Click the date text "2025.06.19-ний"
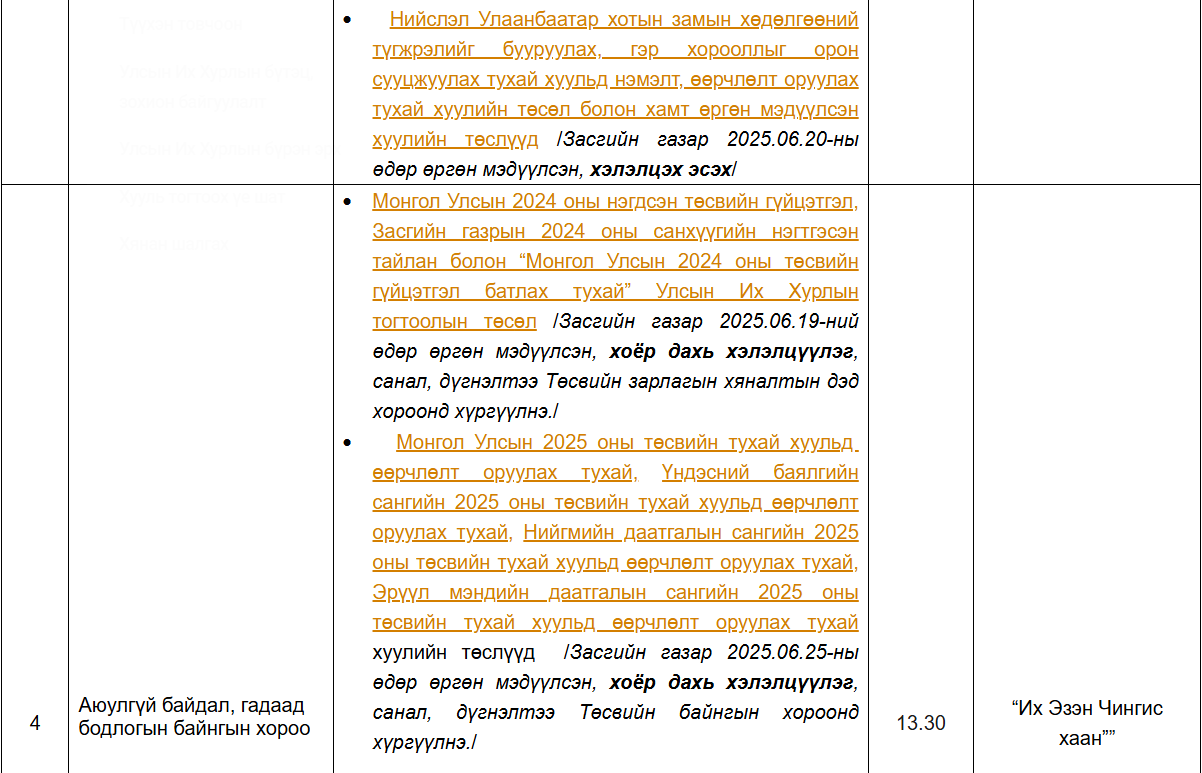This screenshot has height=773, width=1202. tap(789, 321)
